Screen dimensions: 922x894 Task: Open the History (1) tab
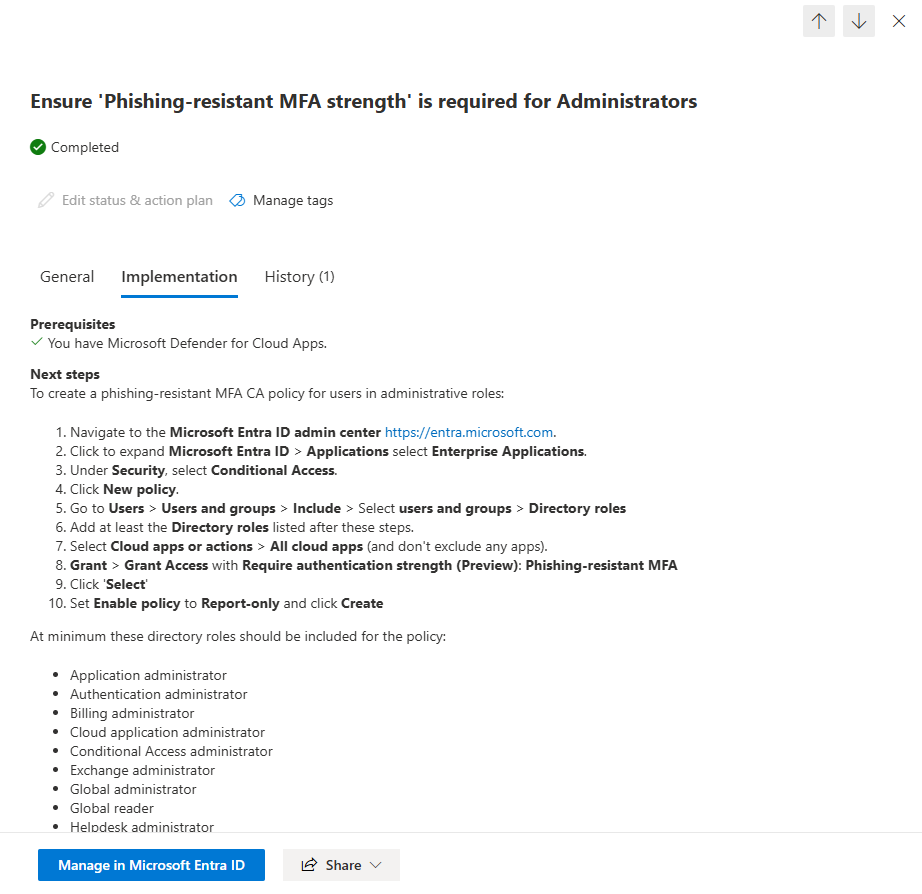click(299, 276)
